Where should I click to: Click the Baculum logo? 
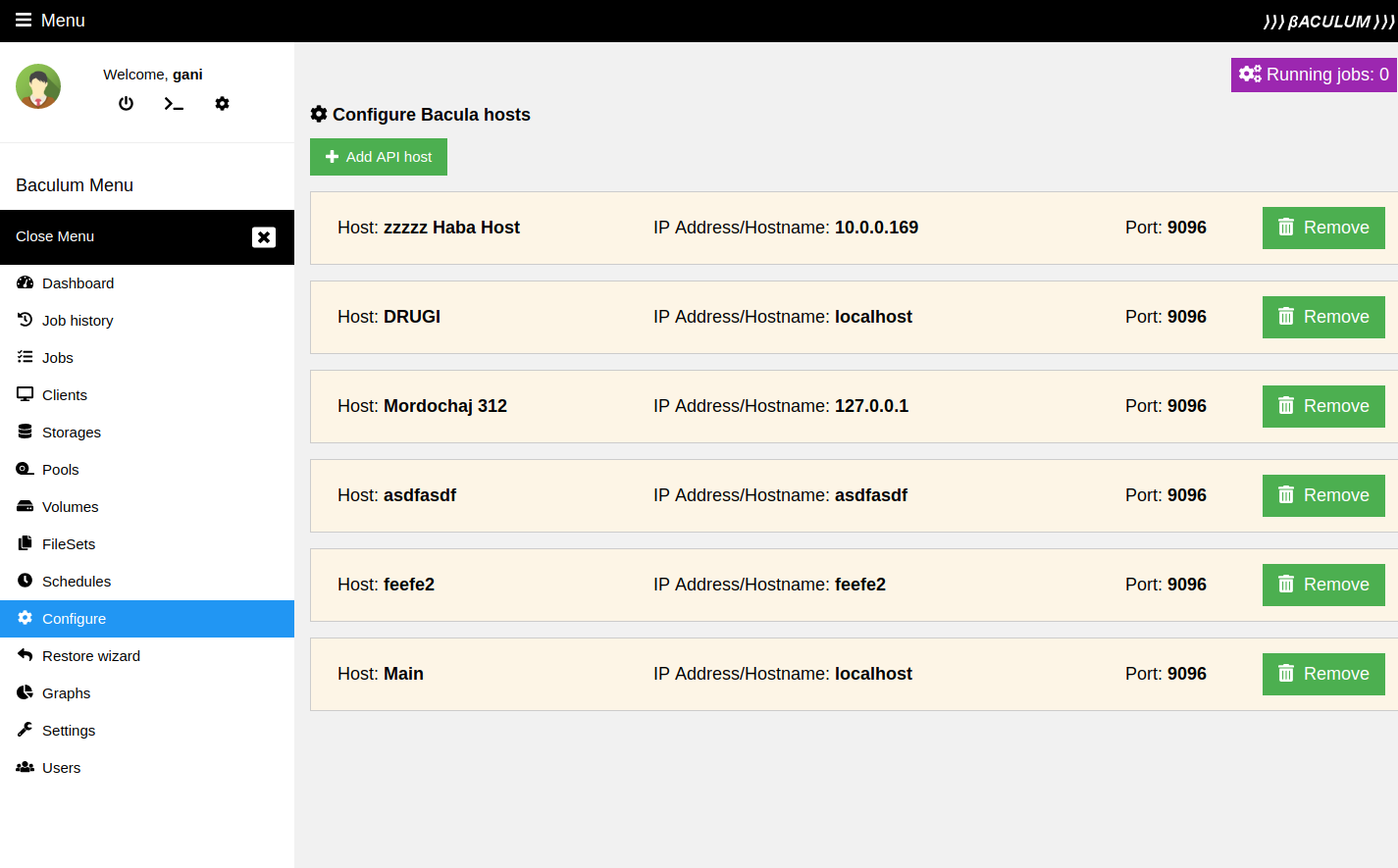1328,21
